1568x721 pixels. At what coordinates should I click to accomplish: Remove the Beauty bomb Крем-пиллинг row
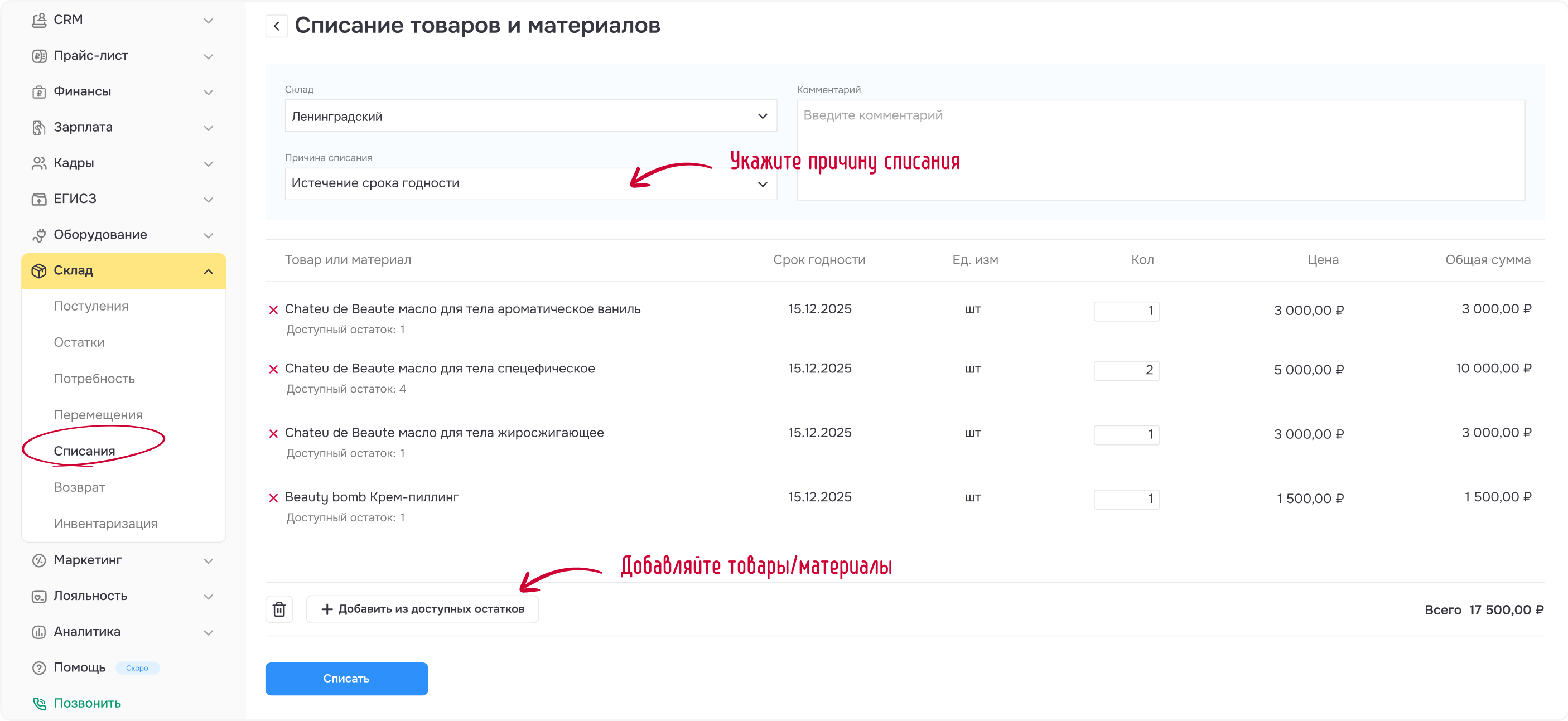(273, 498)
